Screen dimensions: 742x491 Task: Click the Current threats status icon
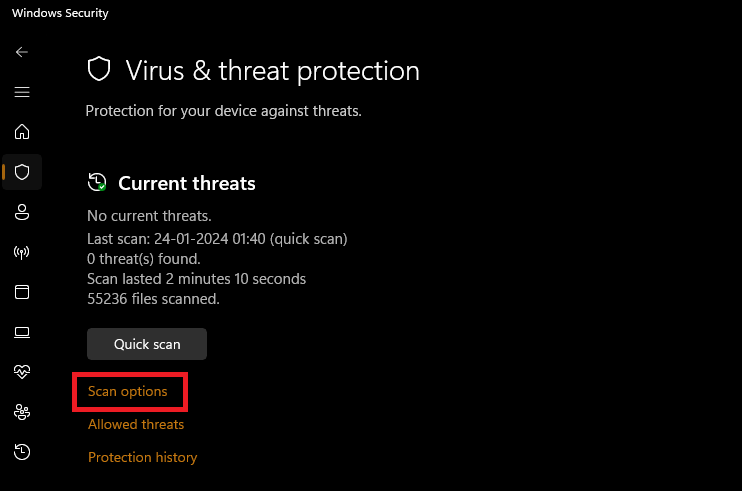(97, 183)
